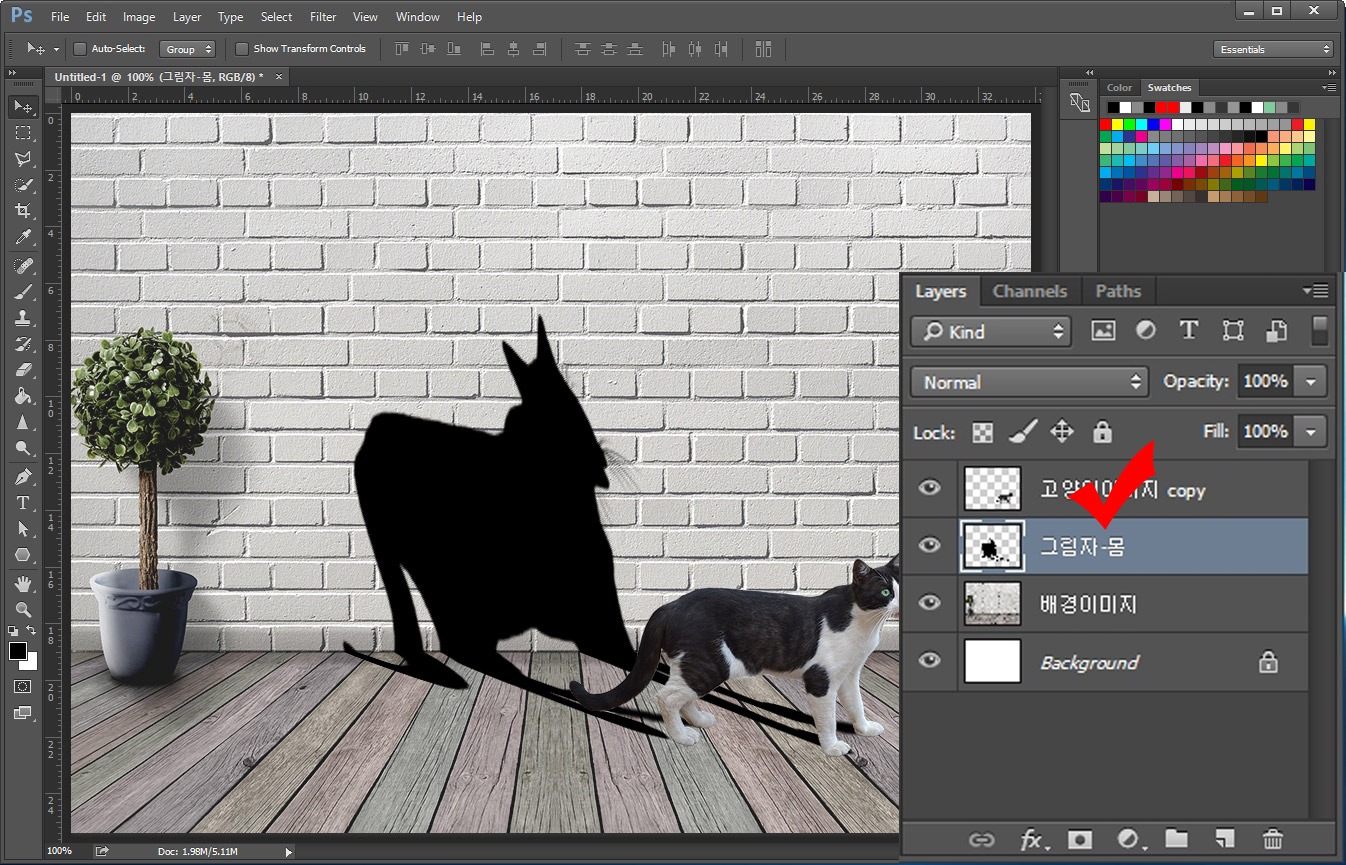Select the Move tool
The width and height of the screenshot is (1346, 865).
coord(23,106)
